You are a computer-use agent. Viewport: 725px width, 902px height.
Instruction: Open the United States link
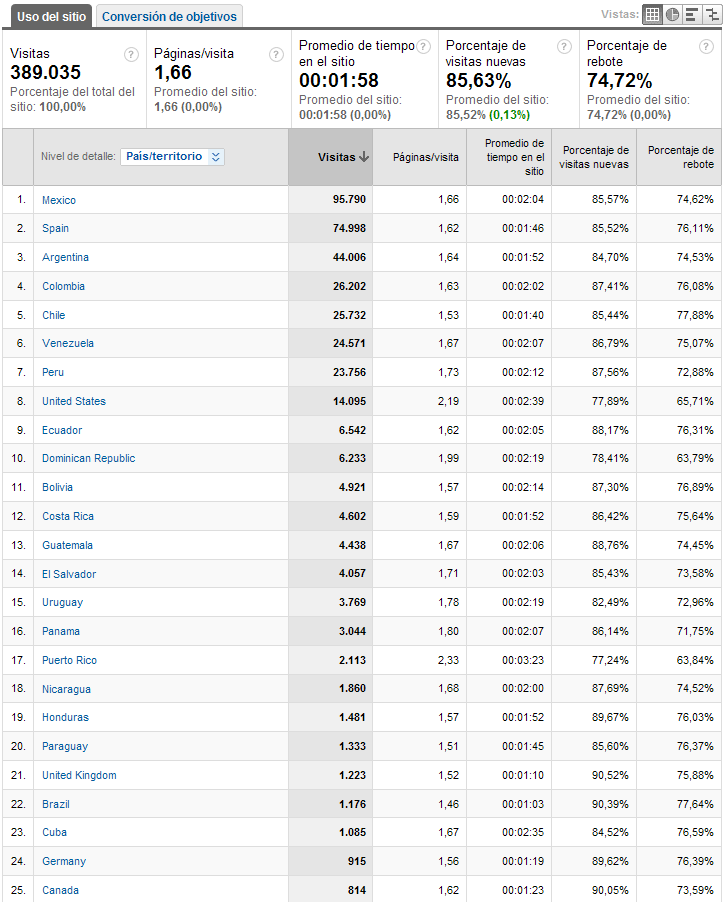(74, 401)
